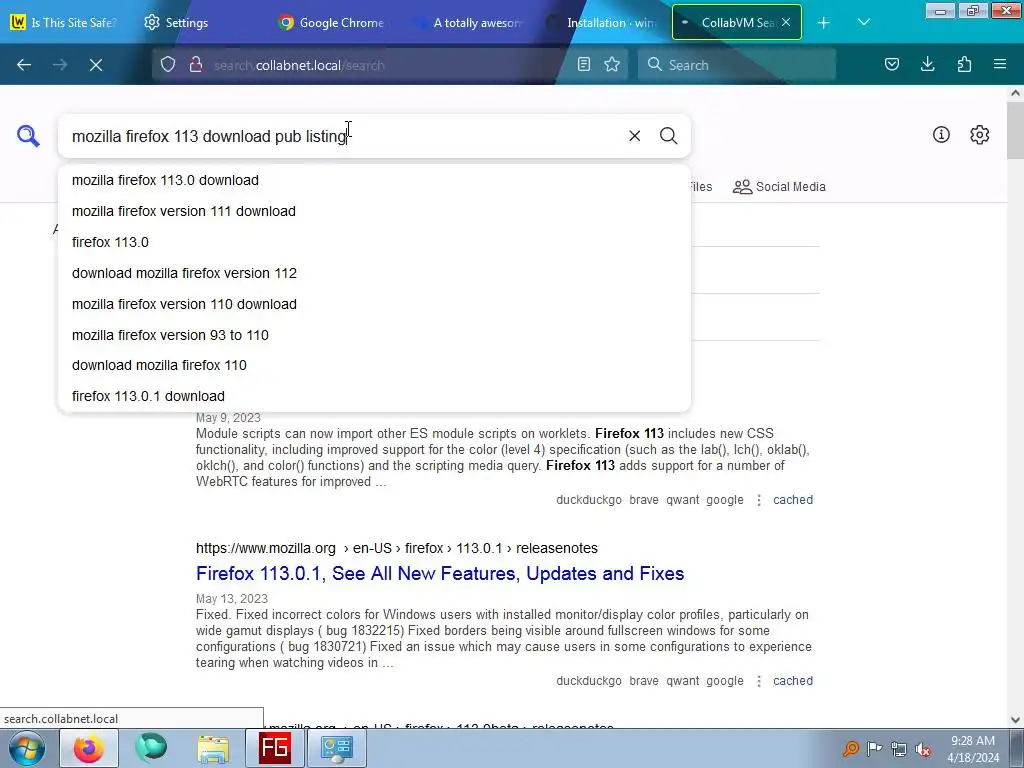
Task: Open the insecure connection padlock icon
Action: [195, 65]
